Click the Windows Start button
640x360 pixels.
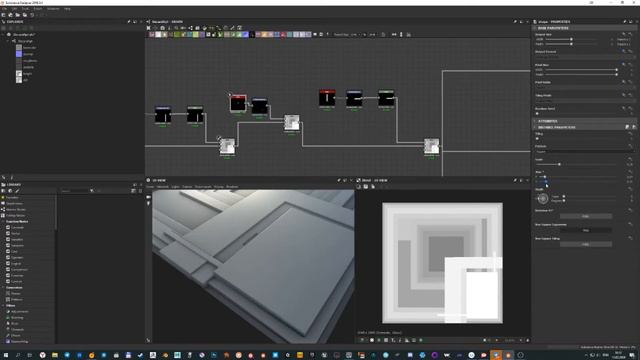[5, 355]
